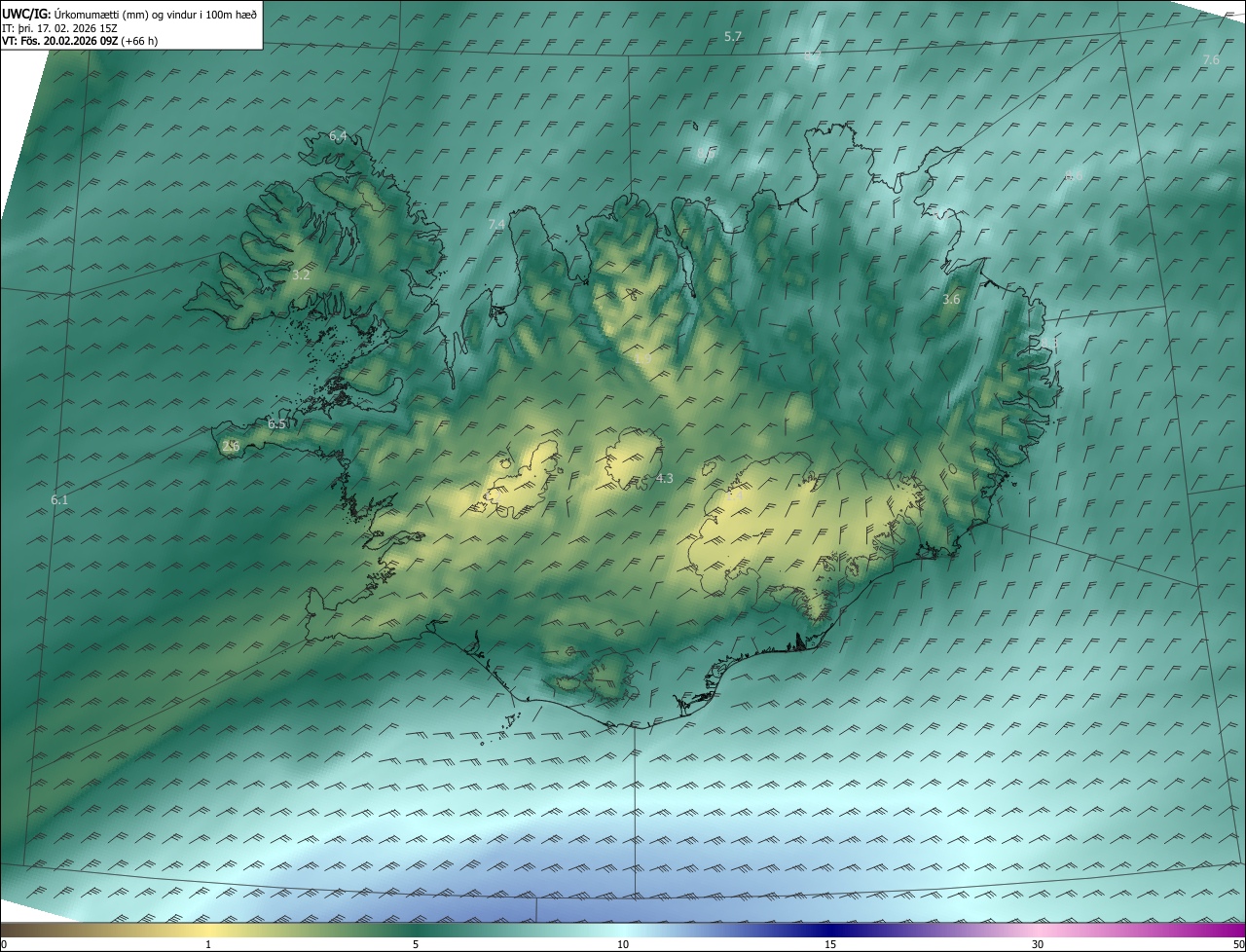Click the initial time 'IT: þri. 17. 02. 2026 15Z'
Image resolution: width=1246 pixels, height=952 pixels.
tap(60, 27)
